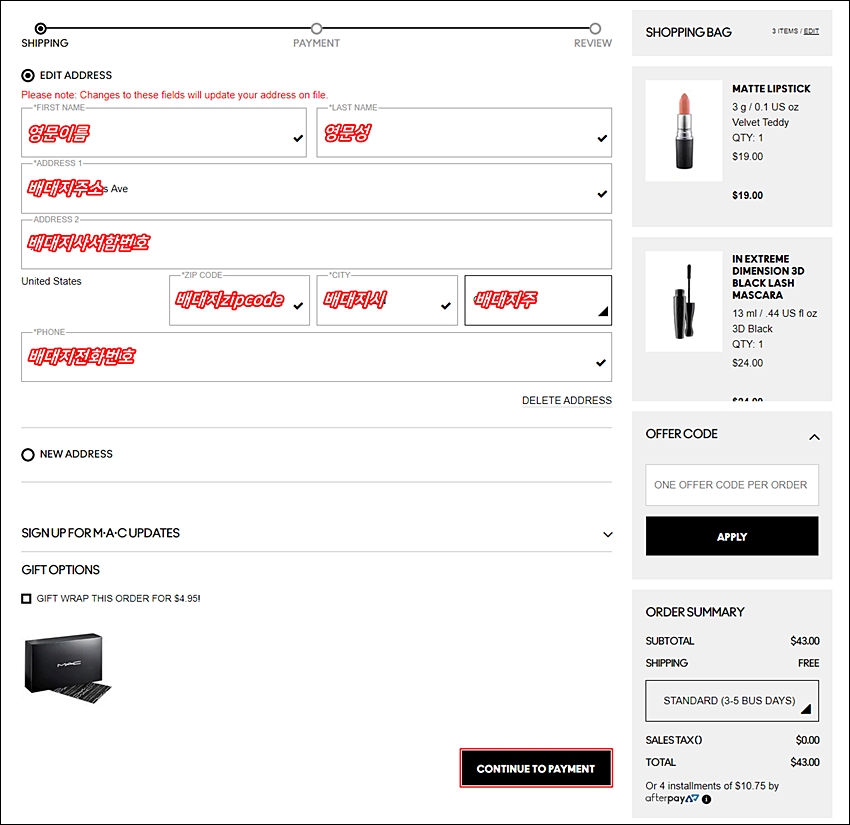Click the offer code input field
Viewport: 850px width, 825px height.
coord(732,485)
